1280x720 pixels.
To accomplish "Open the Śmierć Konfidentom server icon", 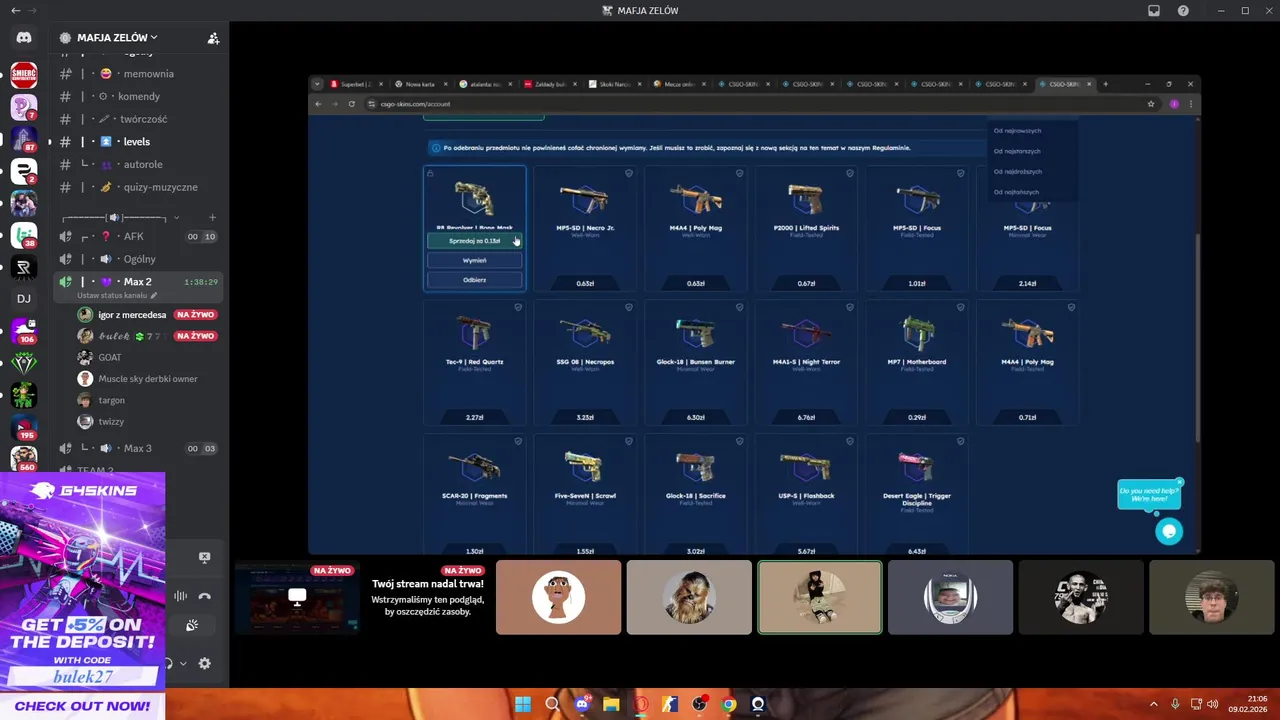I will coord(24,75).
